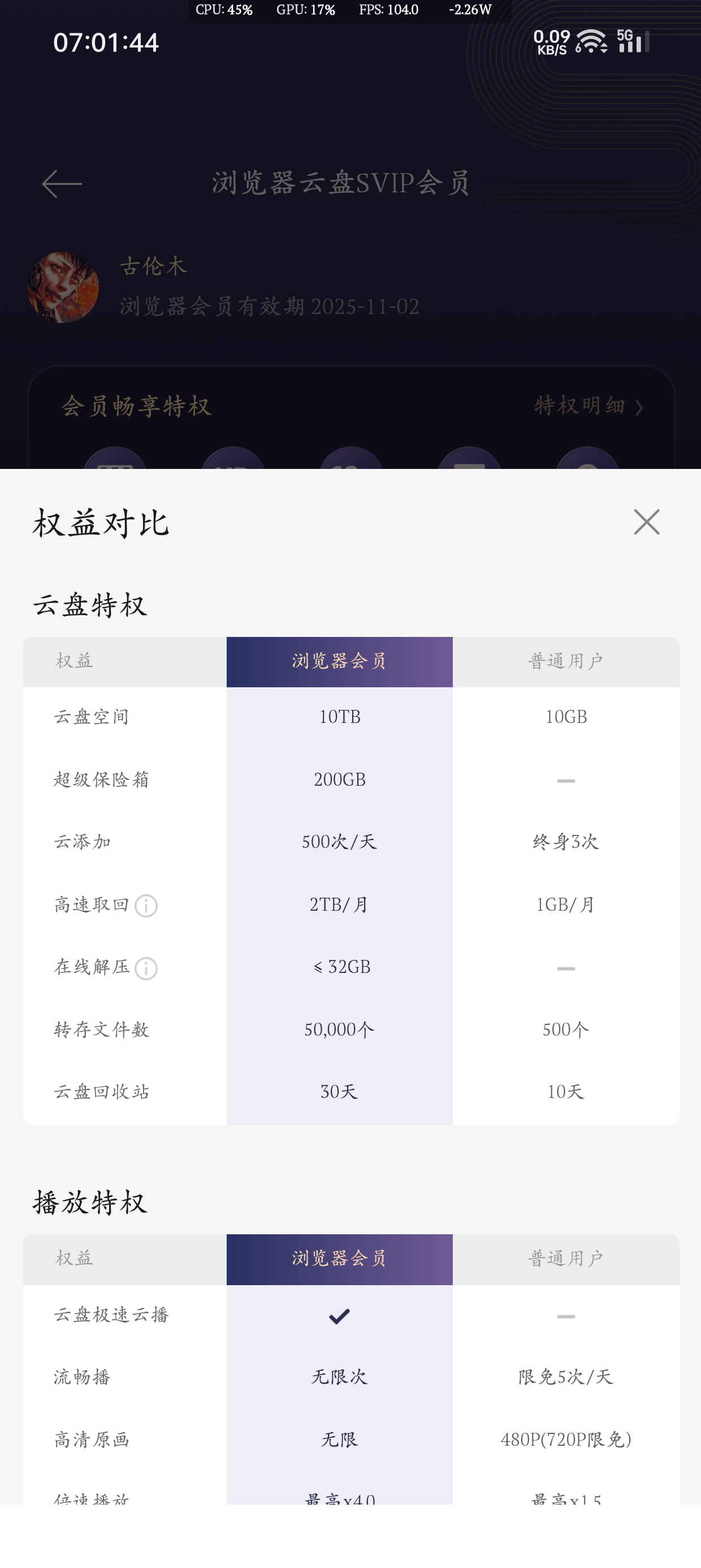Tap the 超级保险箱 row label

tap(101, 779)
